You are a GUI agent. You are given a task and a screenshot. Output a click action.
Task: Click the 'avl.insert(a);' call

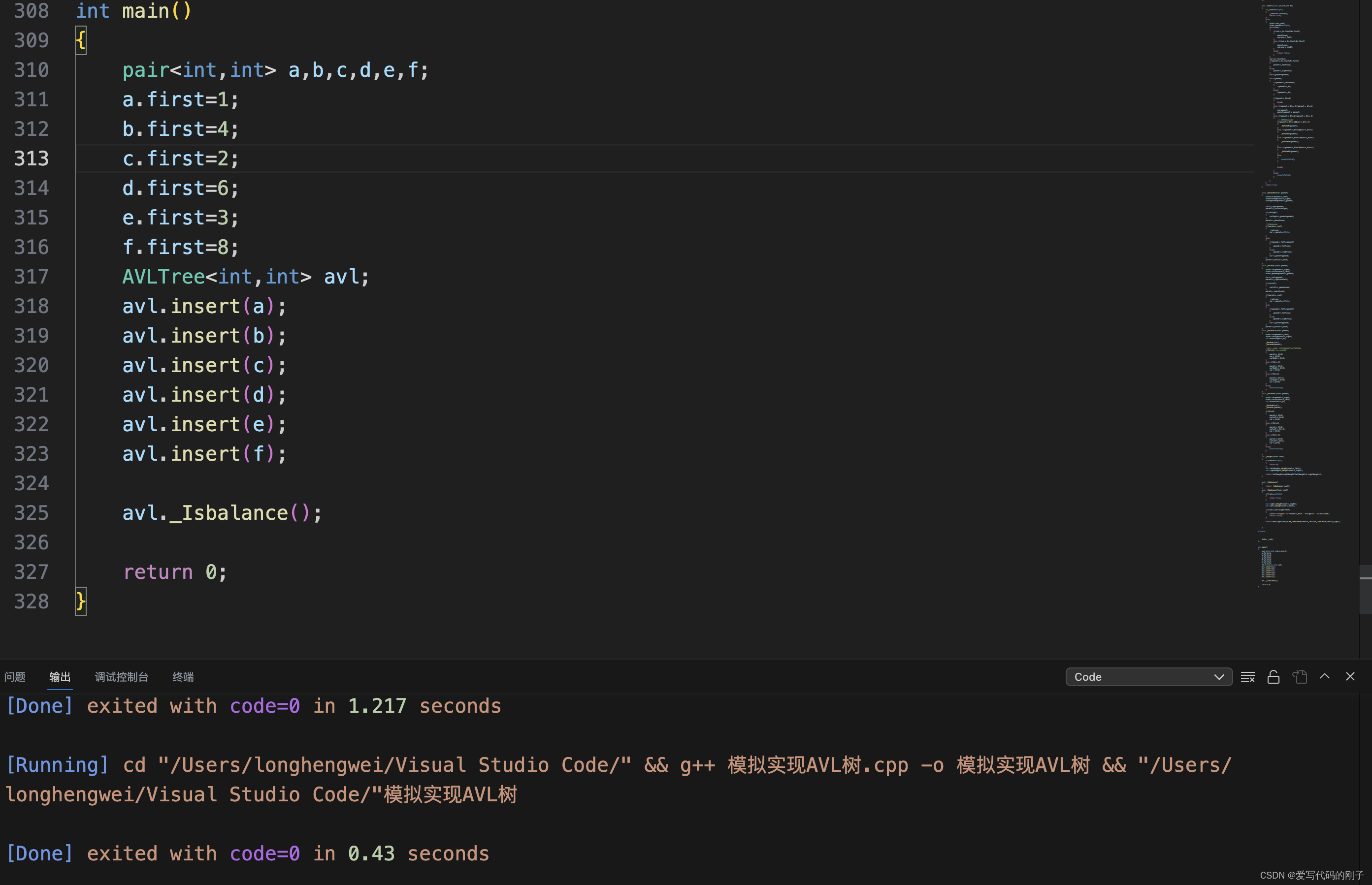(204, 306)
